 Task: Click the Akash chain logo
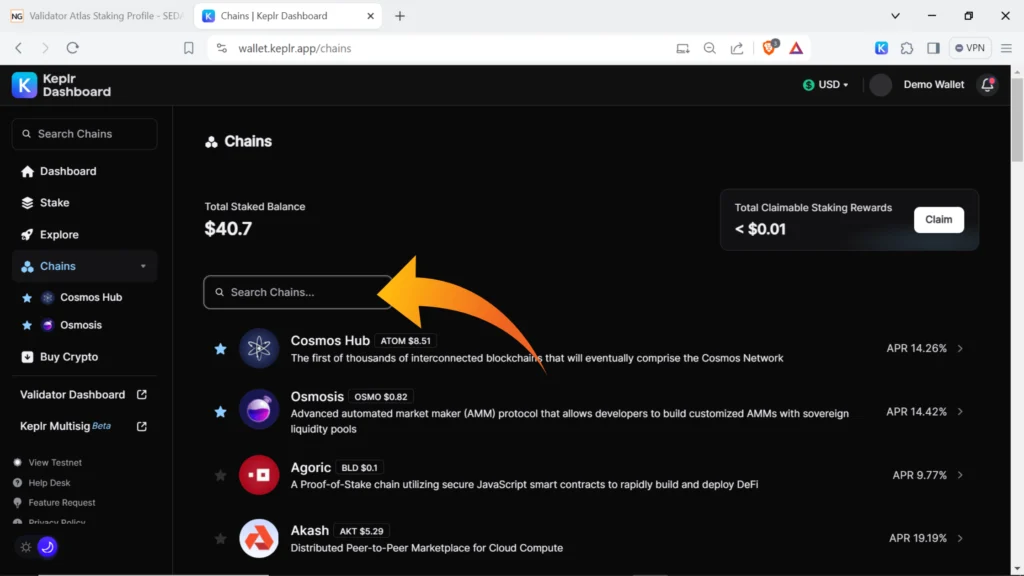259,538
